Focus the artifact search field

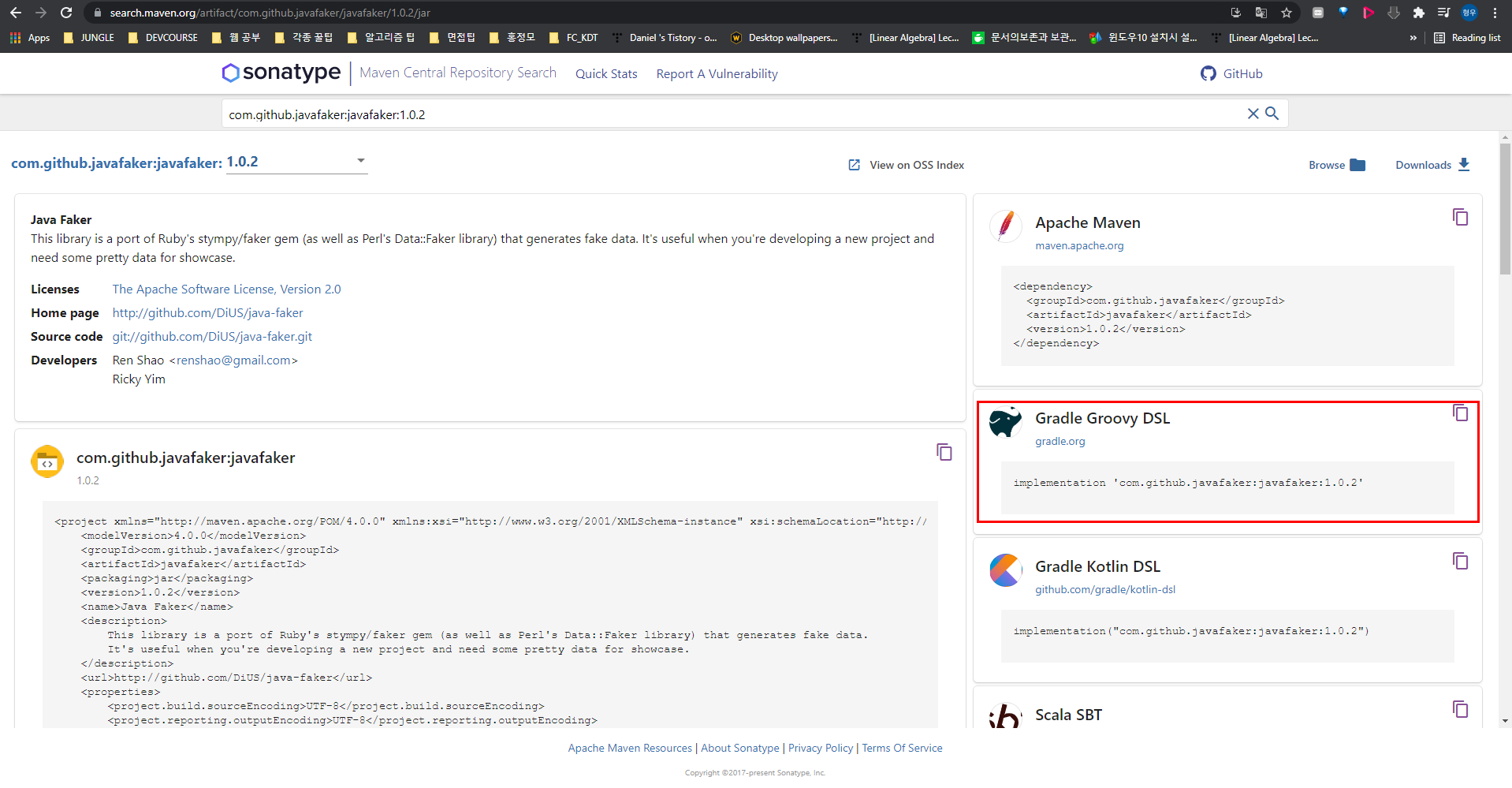pos(733,114)
